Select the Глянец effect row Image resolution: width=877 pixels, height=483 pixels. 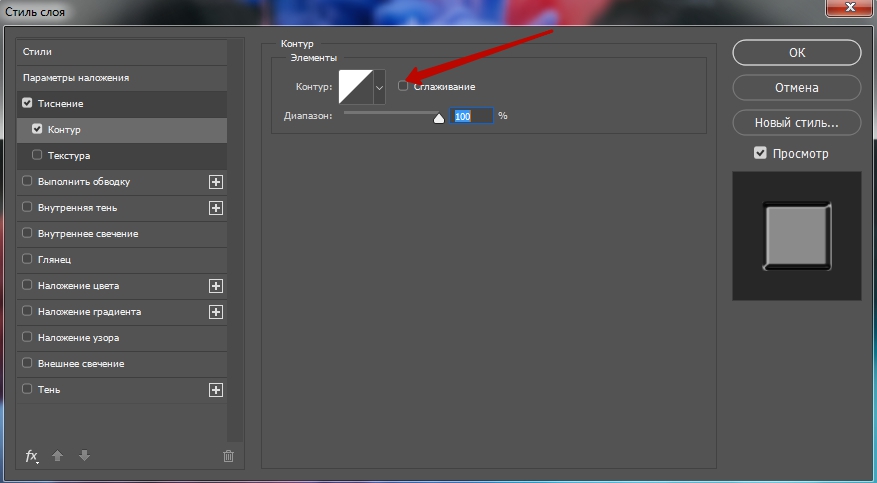coord(122,259)
